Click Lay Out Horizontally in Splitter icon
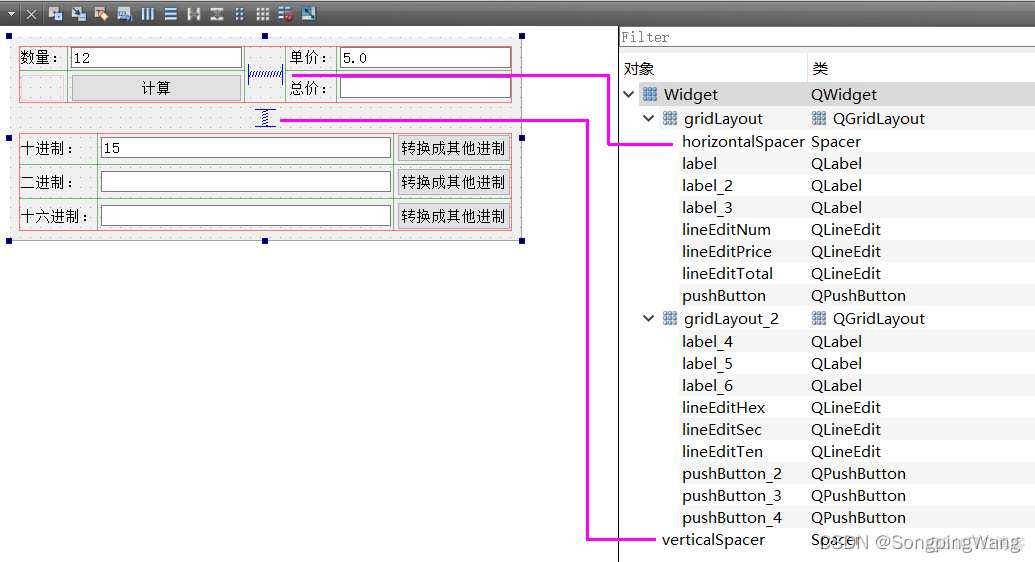 point(193,13)
